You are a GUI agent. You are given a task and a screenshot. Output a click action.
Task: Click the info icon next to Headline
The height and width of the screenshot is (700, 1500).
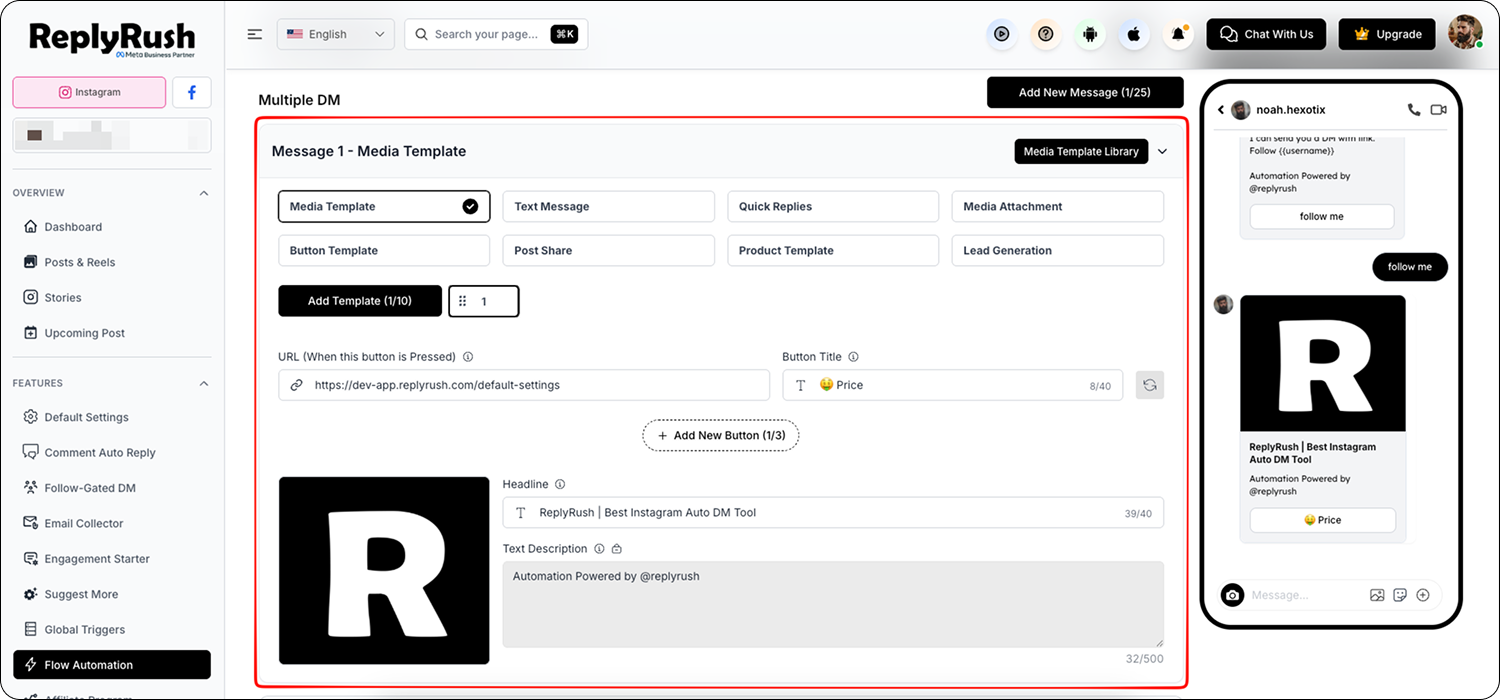560,485
